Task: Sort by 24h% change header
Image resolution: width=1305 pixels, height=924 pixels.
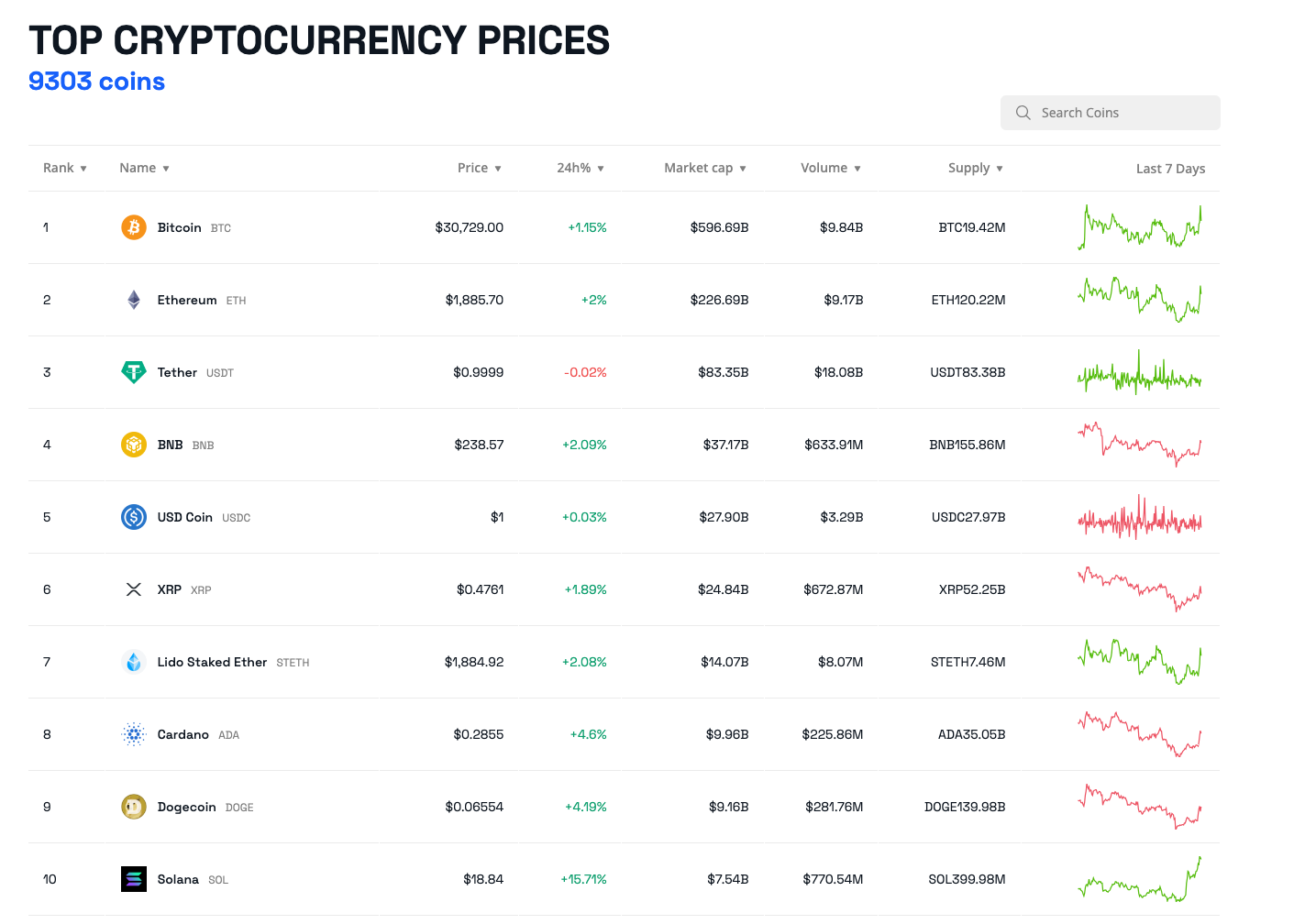Action: click(580, 168)
